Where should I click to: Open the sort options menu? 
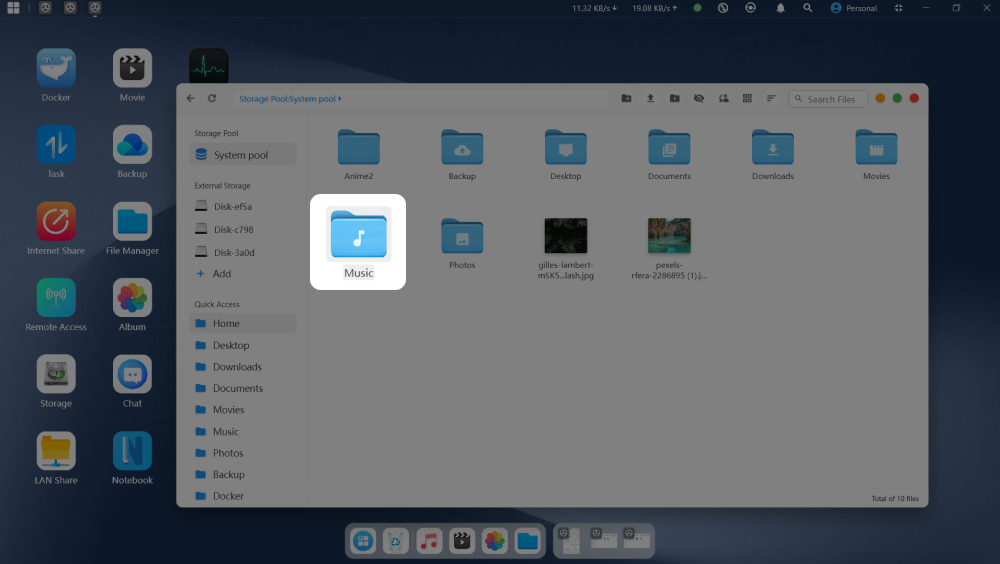coord(771,98)
